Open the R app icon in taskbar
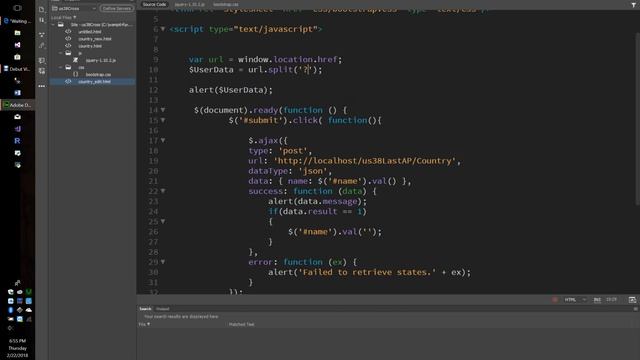This screenshot has height=360, width=640. (x=17, y=141)
